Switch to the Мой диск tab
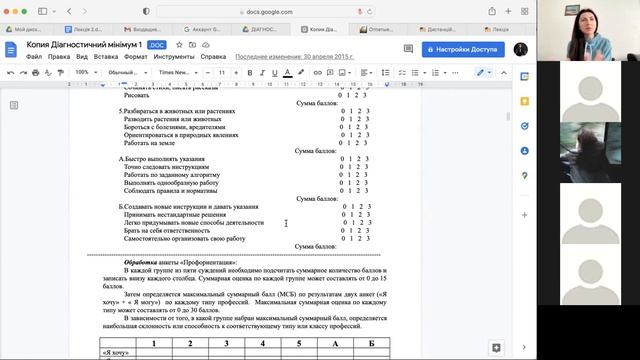This screenshot has height=360, width=640. click(x=25, y=29)
